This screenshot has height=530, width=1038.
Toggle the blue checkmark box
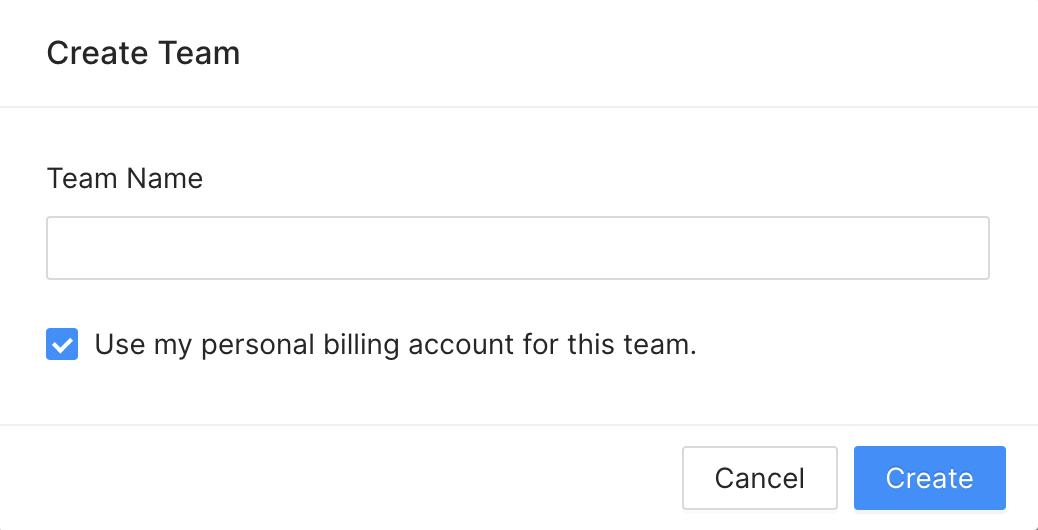(x=62, y=344)
